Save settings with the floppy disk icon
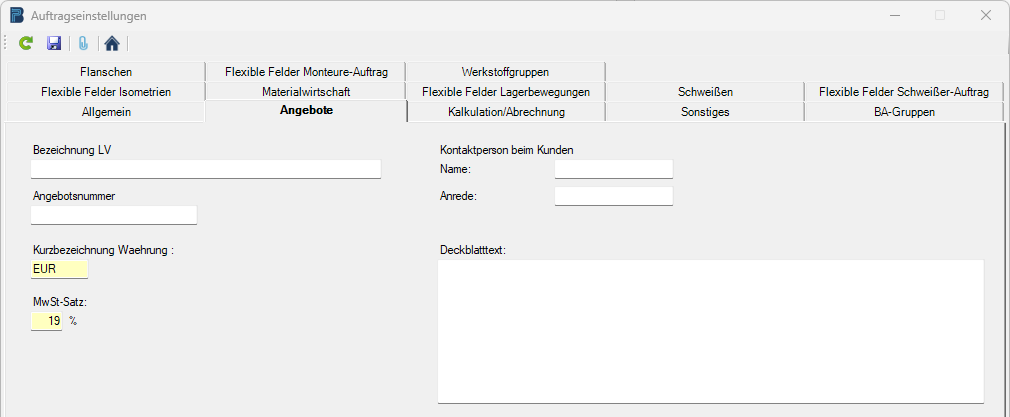 pos(54,43)
